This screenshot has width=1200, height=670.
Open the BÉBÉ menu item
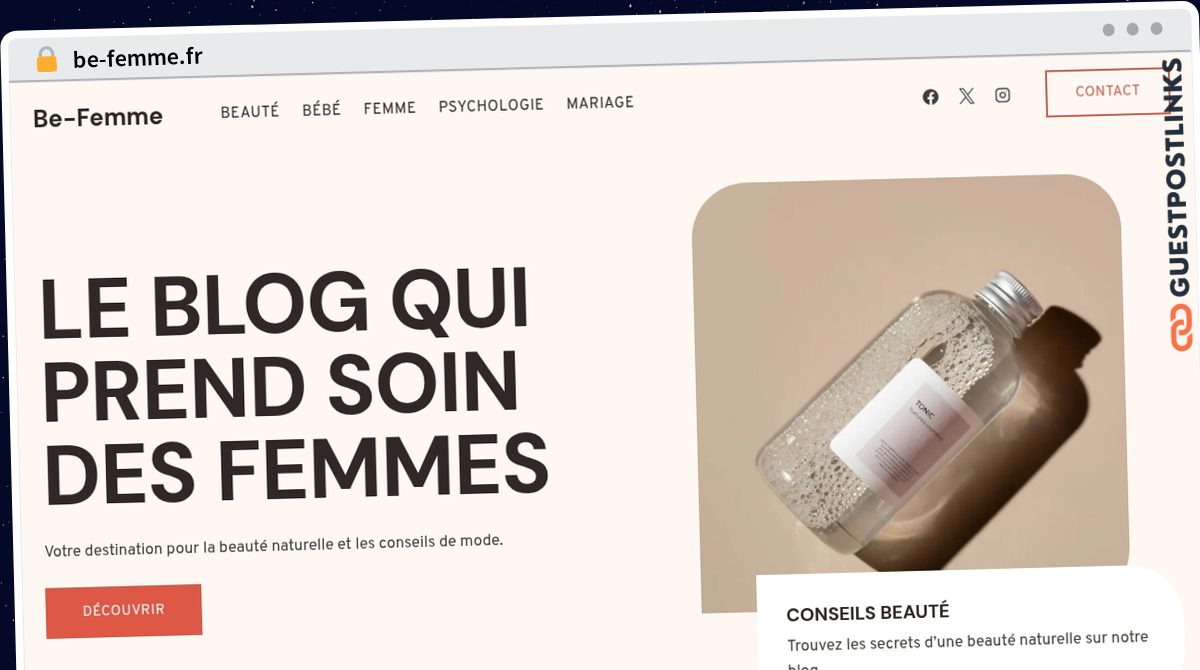point(321,109)
